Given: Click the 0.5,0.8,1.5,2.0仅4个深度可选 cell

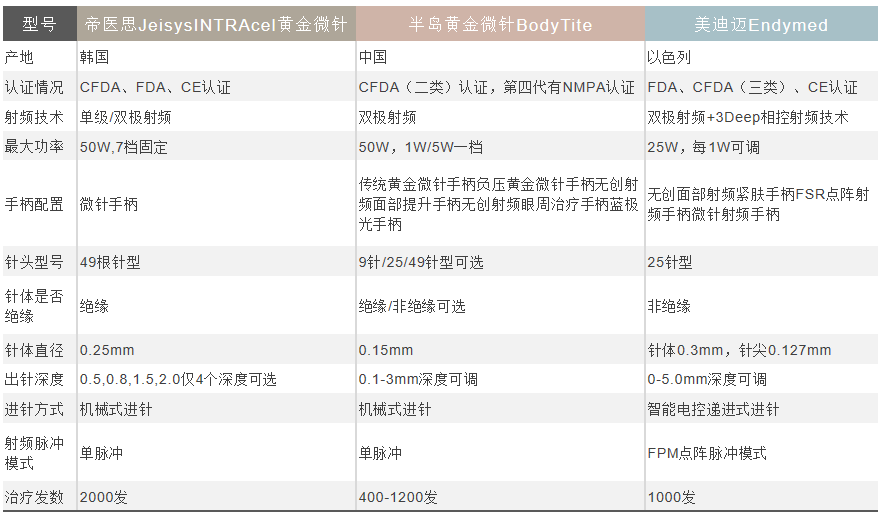Looking at the screenshot, I should (216, 379).
